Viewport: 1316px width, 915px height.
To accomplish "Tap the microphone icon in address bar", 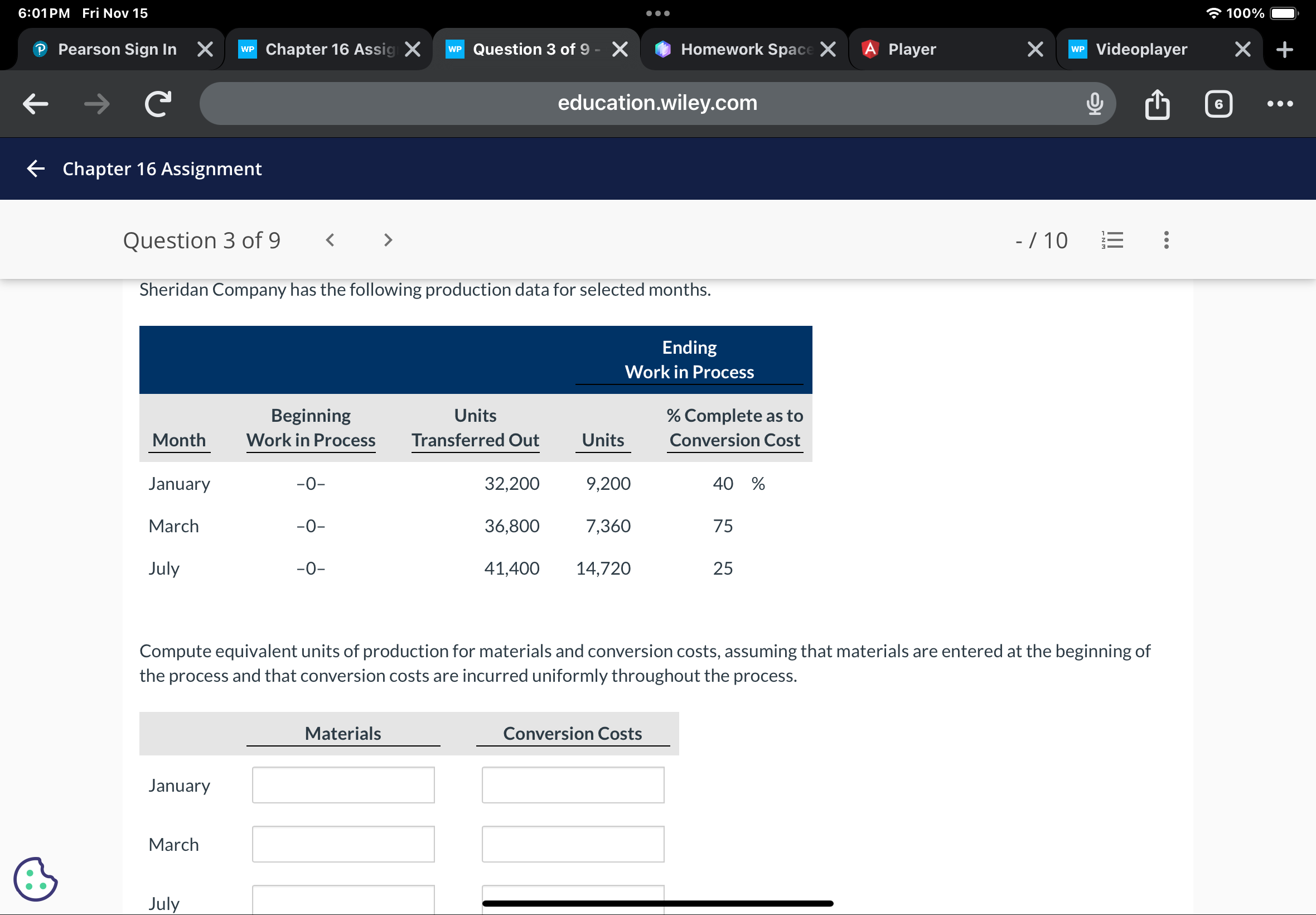I will (1094, 104).
